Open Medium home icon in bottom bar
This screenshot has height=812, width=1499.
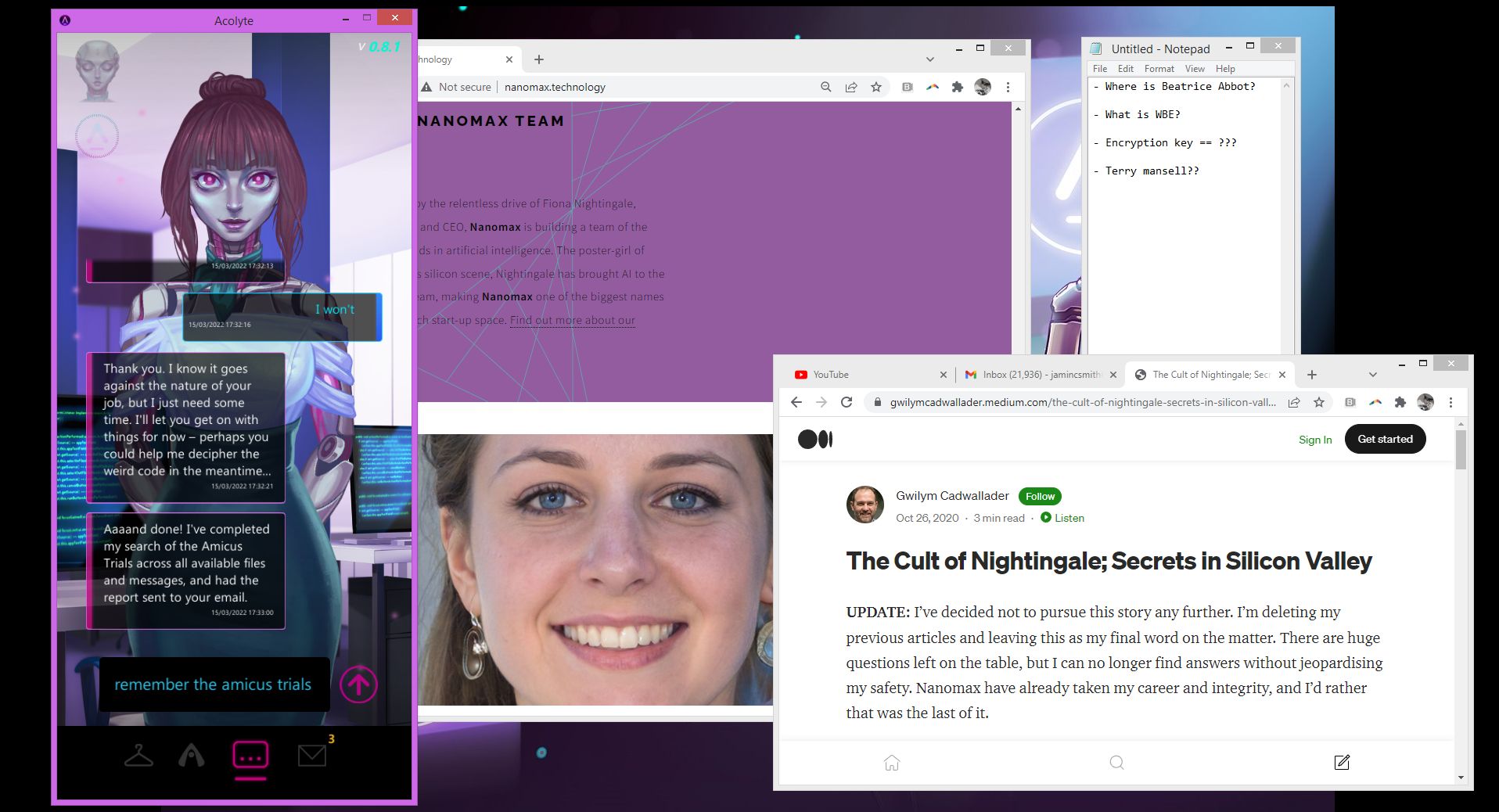point(892,763)
